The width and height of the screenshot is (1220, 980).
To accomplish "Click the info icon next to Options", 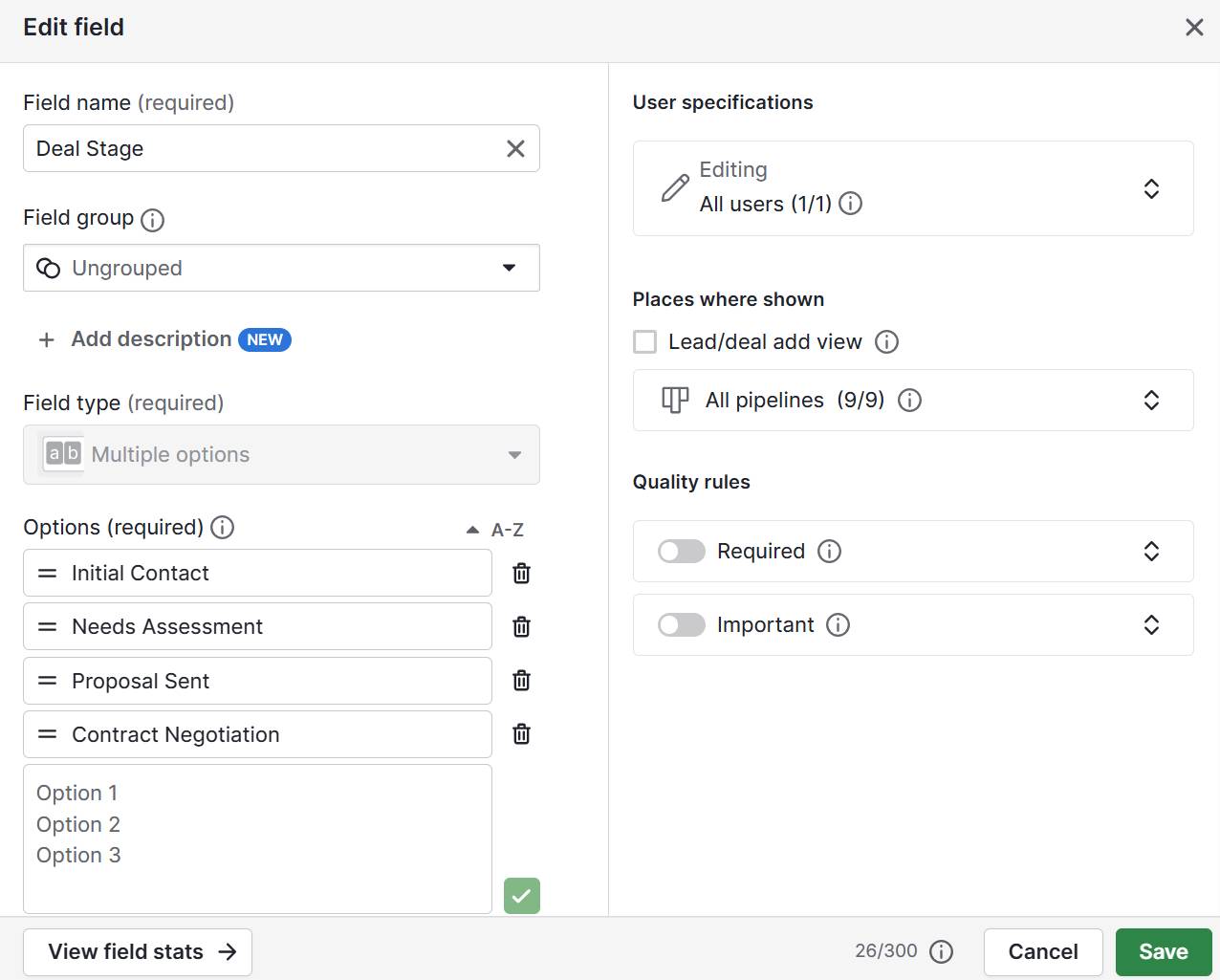I will 222,527.
